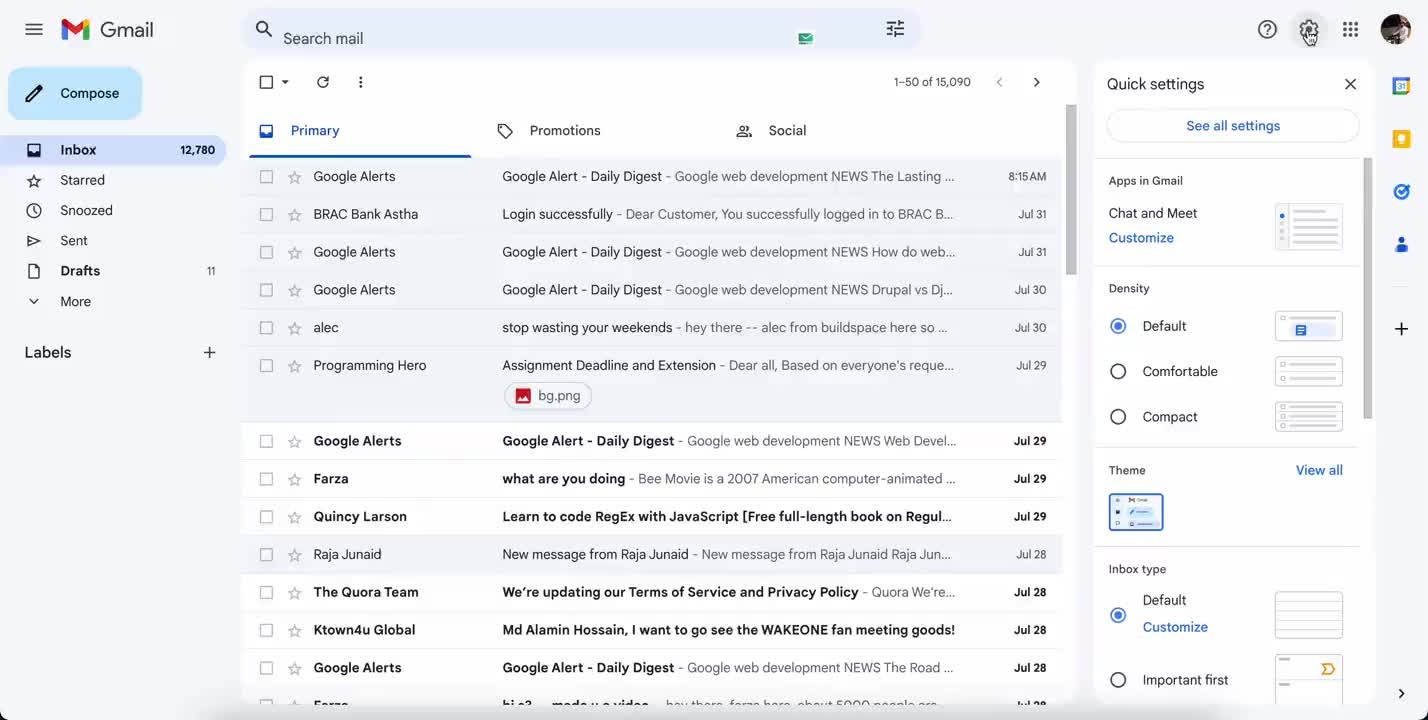Click the email list scrollbar
This screenshot has width=1428, height=720.
click(1070, 190)
